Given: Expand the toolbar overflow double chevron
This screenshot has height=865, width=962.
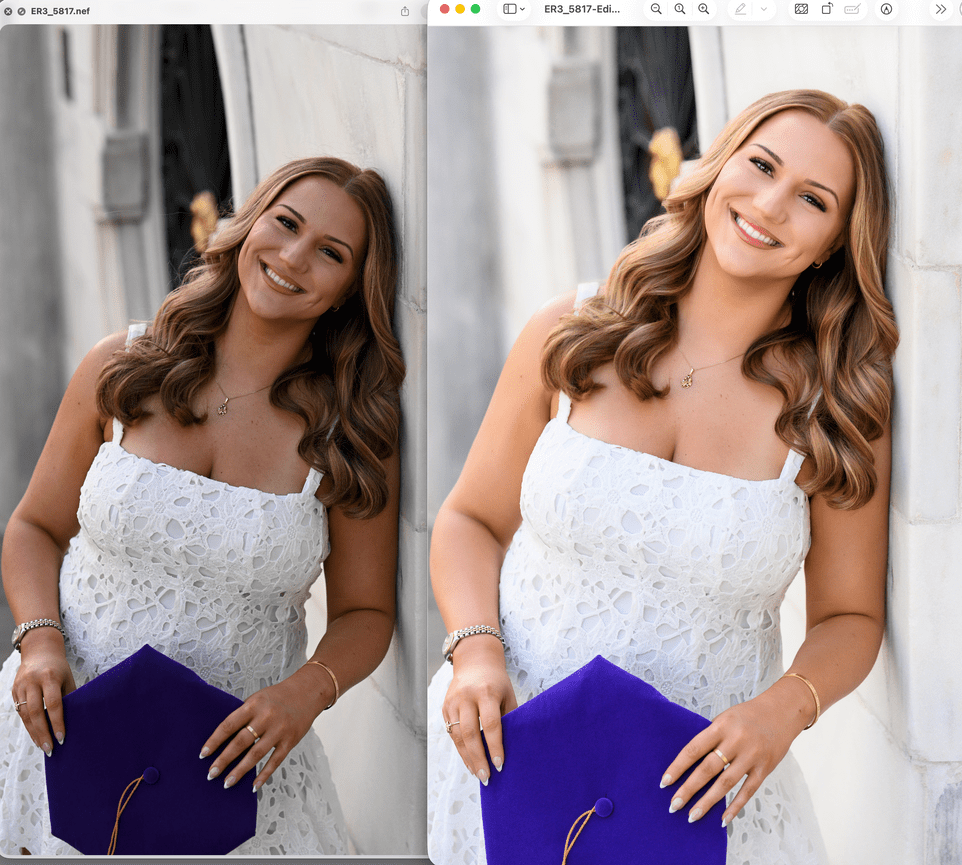Looking at the screenshot, I should [x=941, y=9].
